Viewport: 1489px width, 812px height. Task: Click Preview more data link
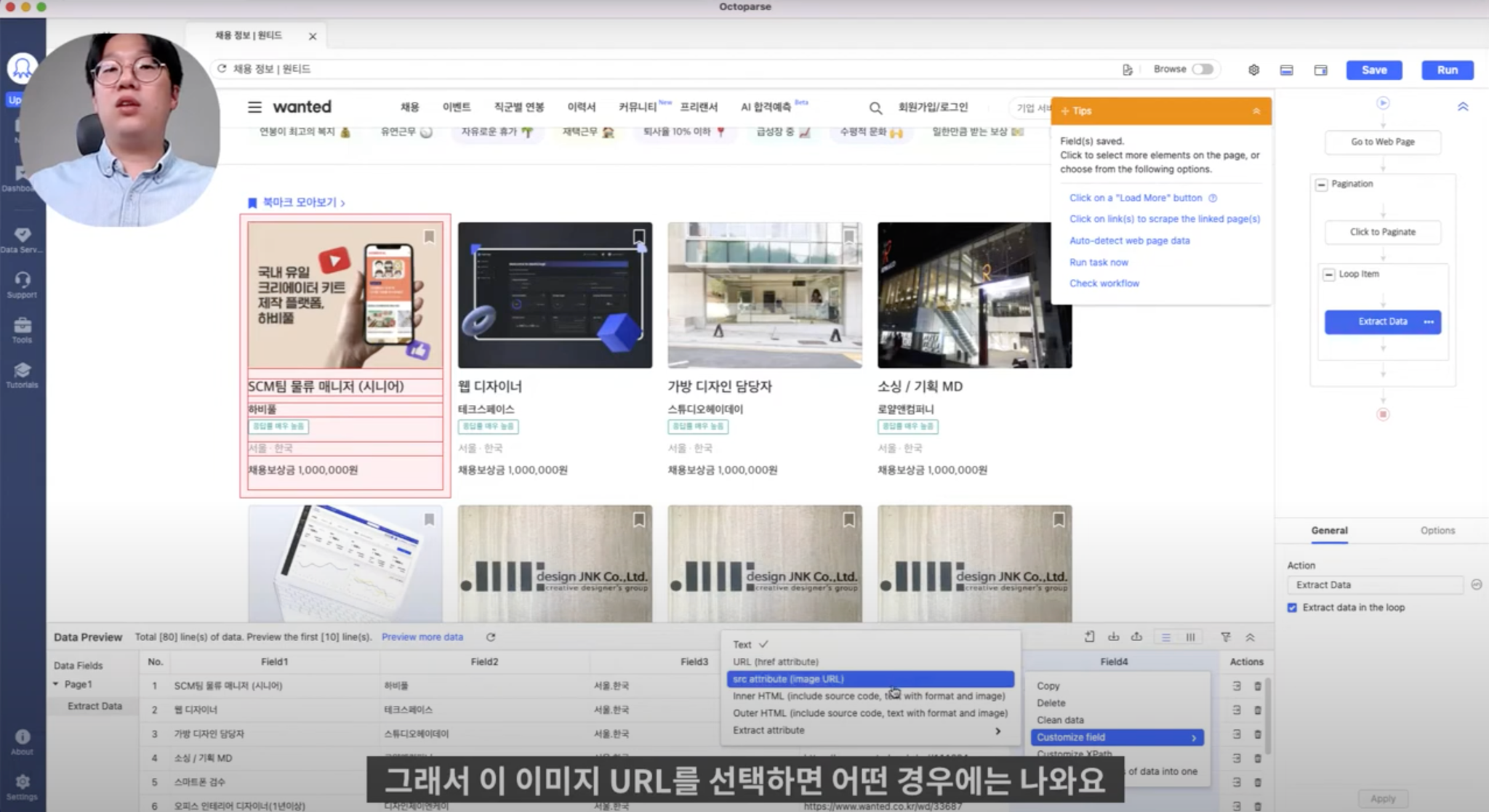422,637
